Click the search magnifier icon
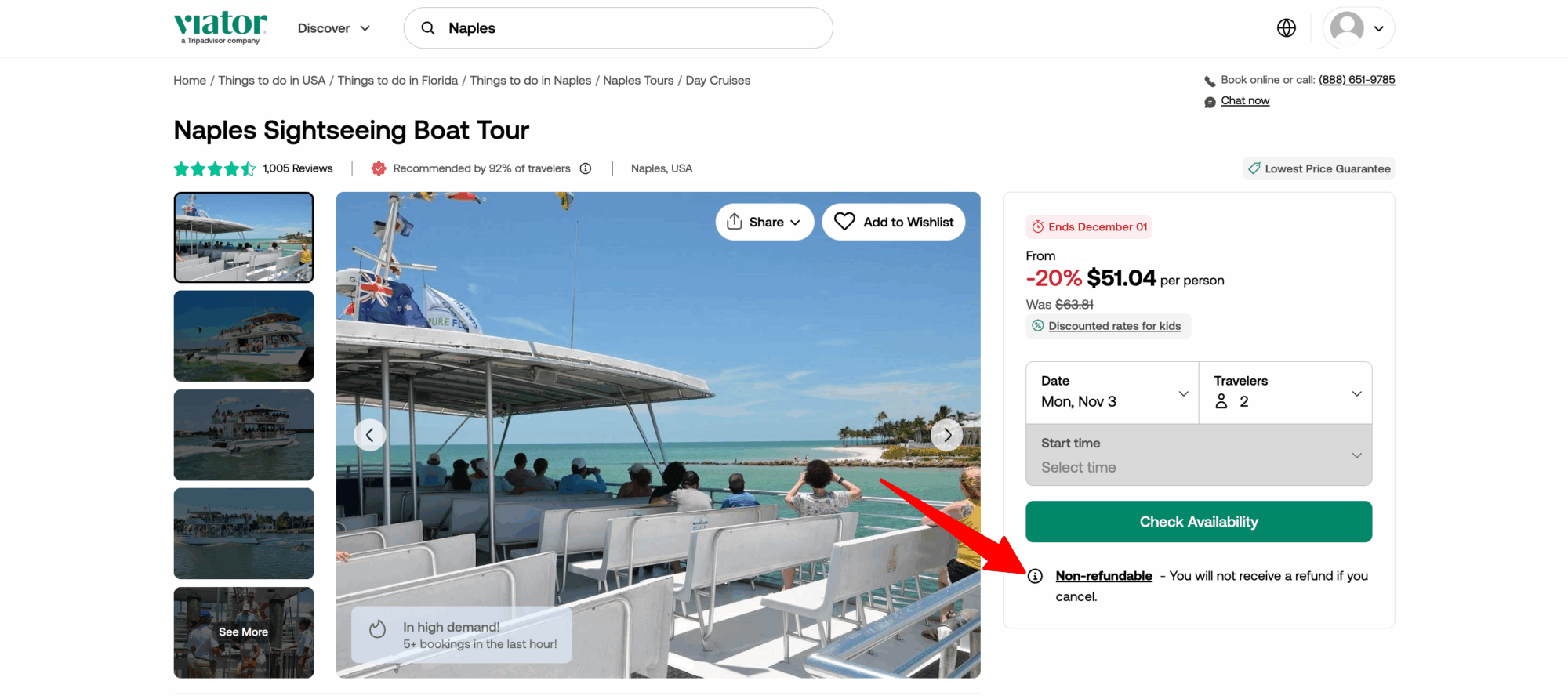 [428, 28]
